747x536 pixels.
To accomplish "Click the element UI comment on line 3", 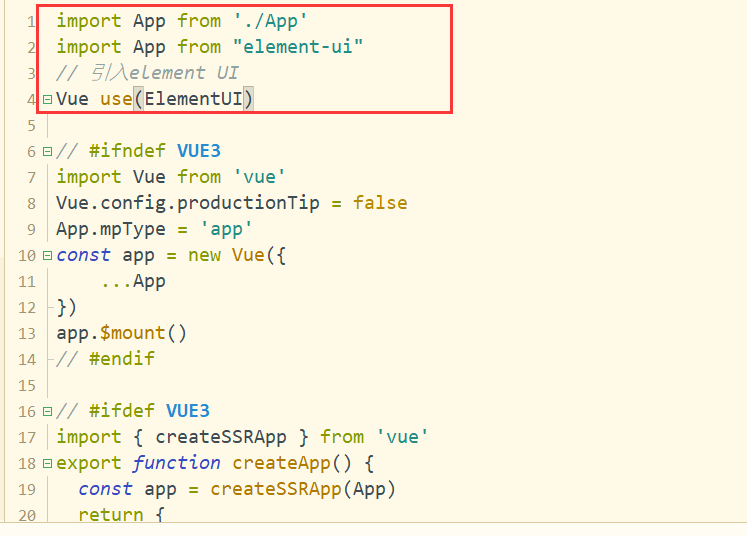I will tap(147, 73).
